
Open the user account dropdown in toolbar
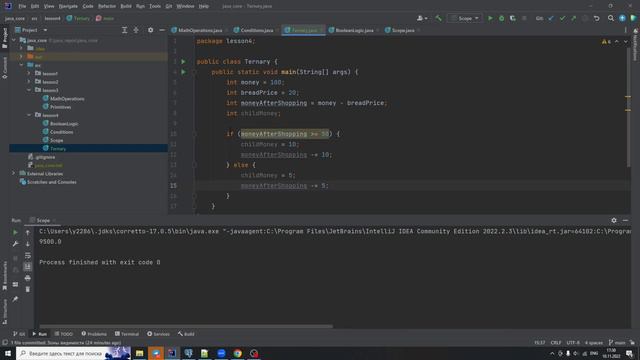[x=422, y=18]
